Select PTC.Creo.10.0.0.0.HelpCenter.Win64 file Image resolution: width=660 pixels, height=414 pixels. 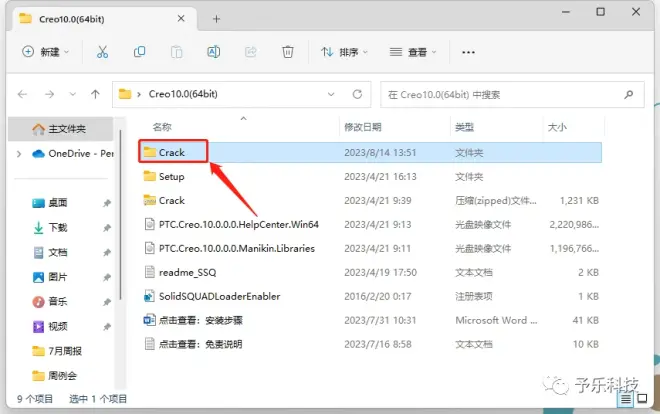[370, 225]
